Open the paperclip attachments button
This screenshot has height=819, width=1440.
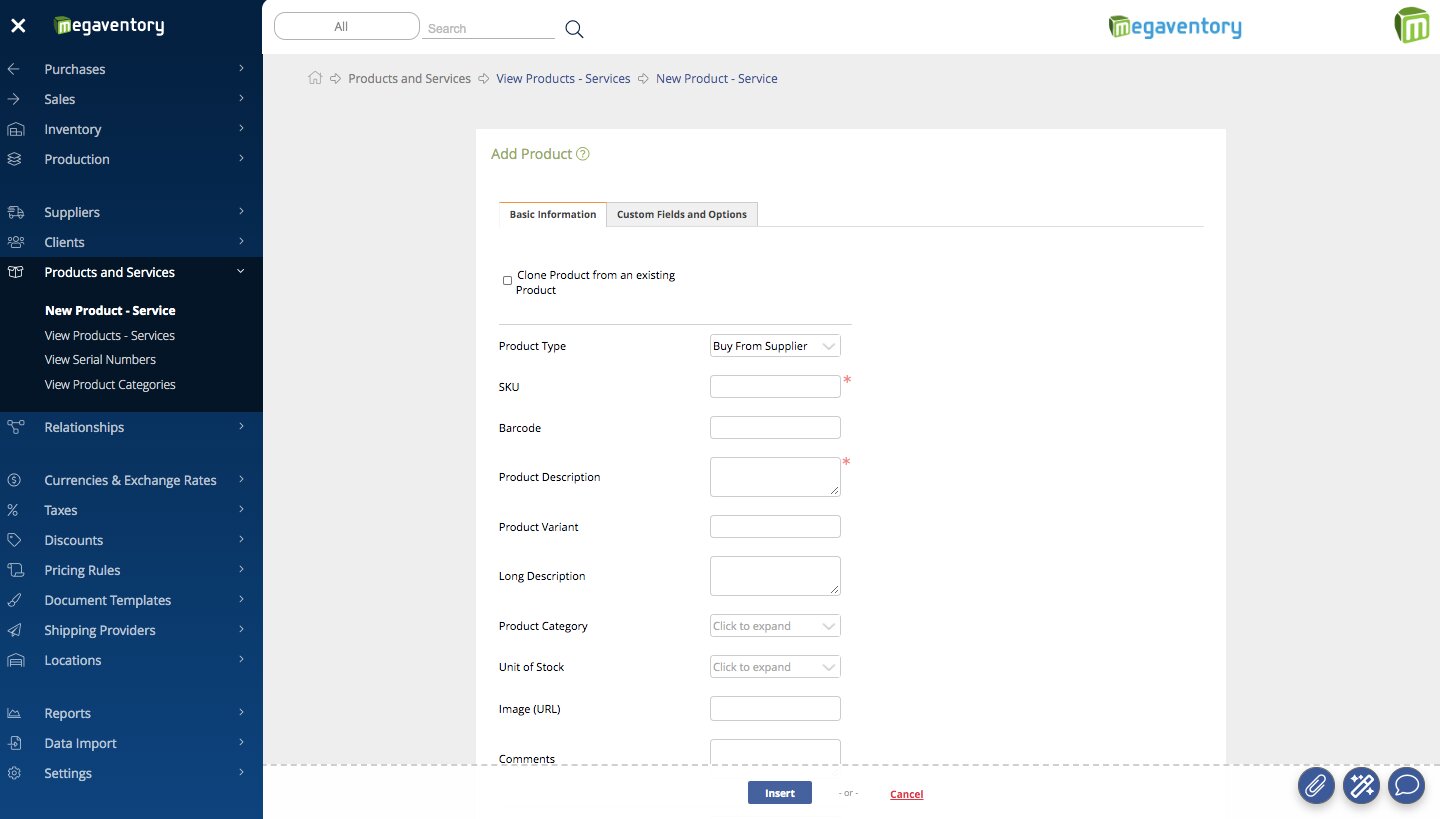pyautogui.click(x=1316, y=785)
